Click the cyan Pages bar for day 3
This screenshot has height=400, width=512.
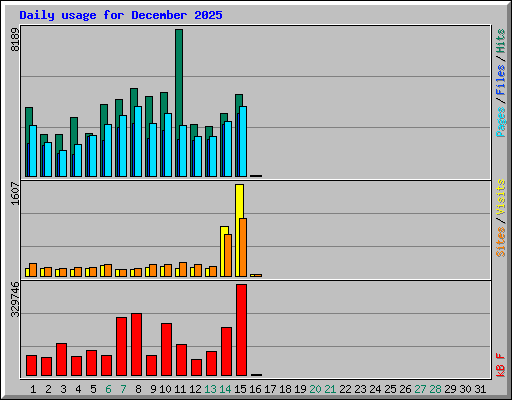tap(63, 163)
